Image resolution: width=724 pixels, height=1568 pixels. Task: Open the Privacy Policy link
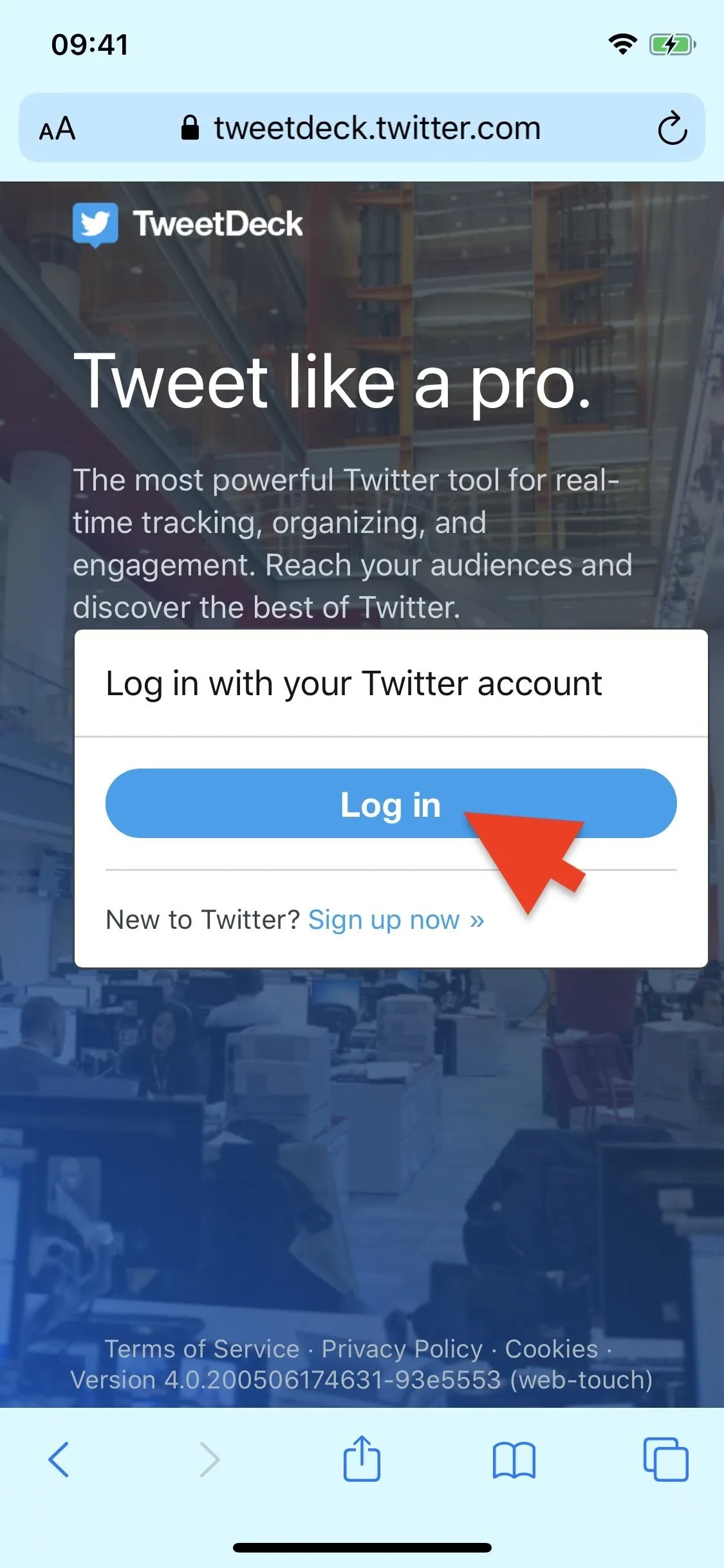point(402,1349)
